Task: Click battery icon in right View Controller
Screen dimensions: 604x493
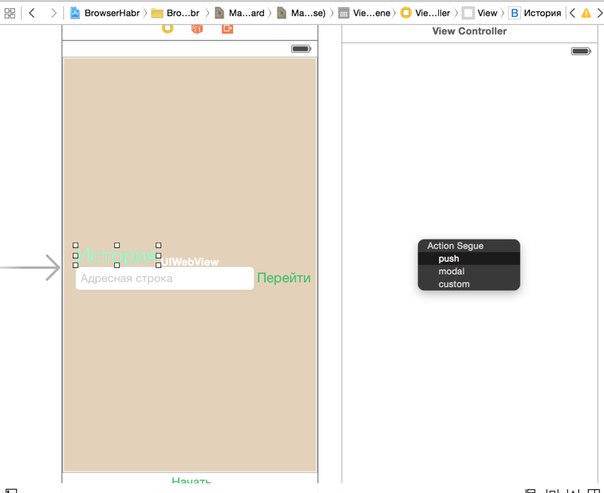Action: (581, 51)
